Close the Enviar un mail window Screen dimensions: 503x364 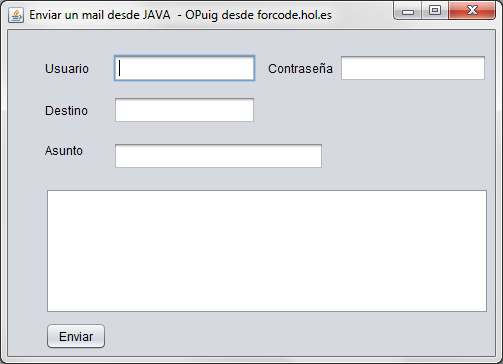(472, 11)
